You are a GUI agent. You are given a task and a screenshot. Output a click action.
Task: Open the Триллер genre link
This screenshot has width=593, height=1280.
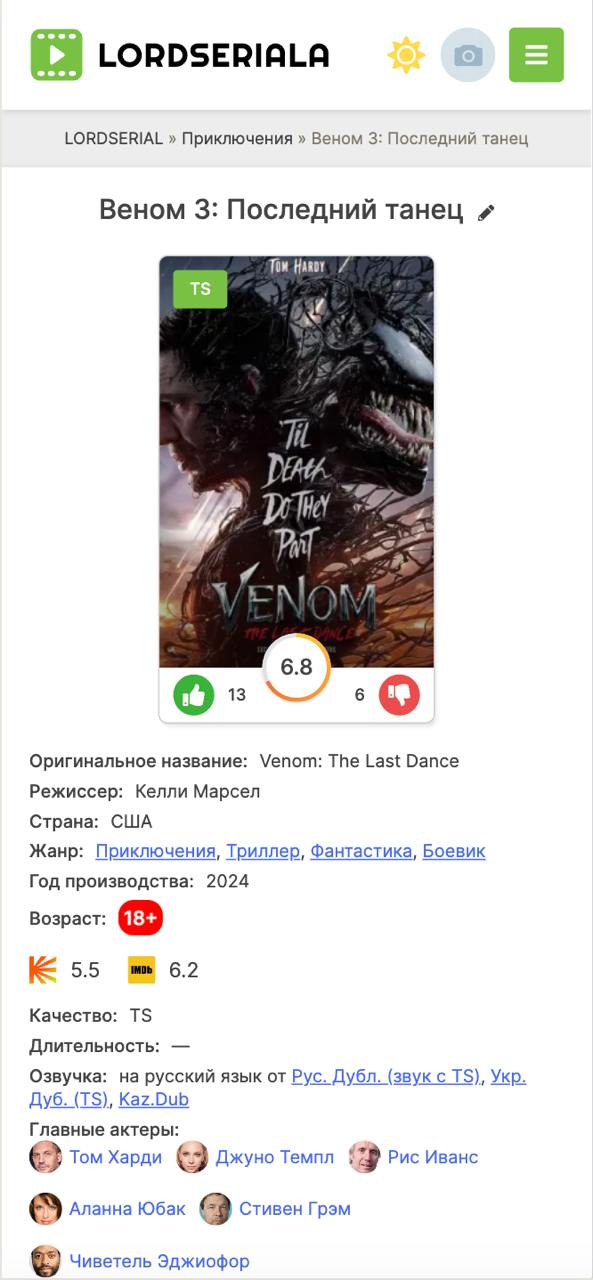point(263,851)
